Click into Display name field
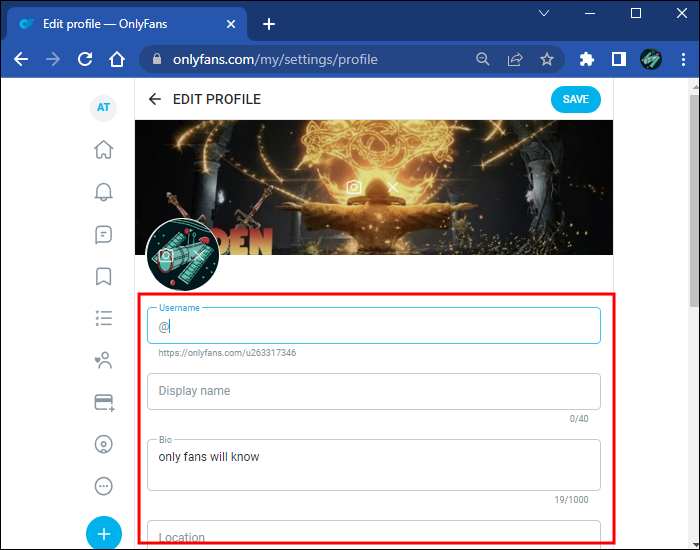This screenshot has width=700, height=550. (x=374, y=391)
